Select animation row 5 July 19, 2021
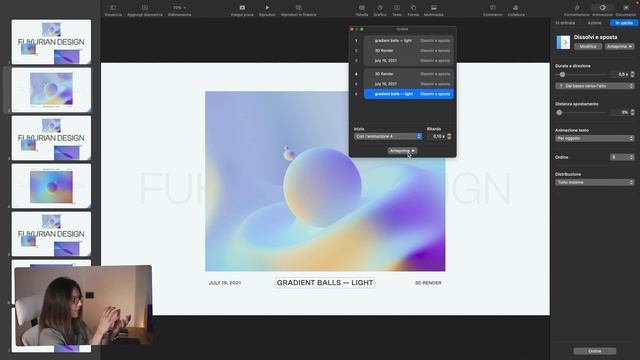640x360 pixels. pos(409,84)
